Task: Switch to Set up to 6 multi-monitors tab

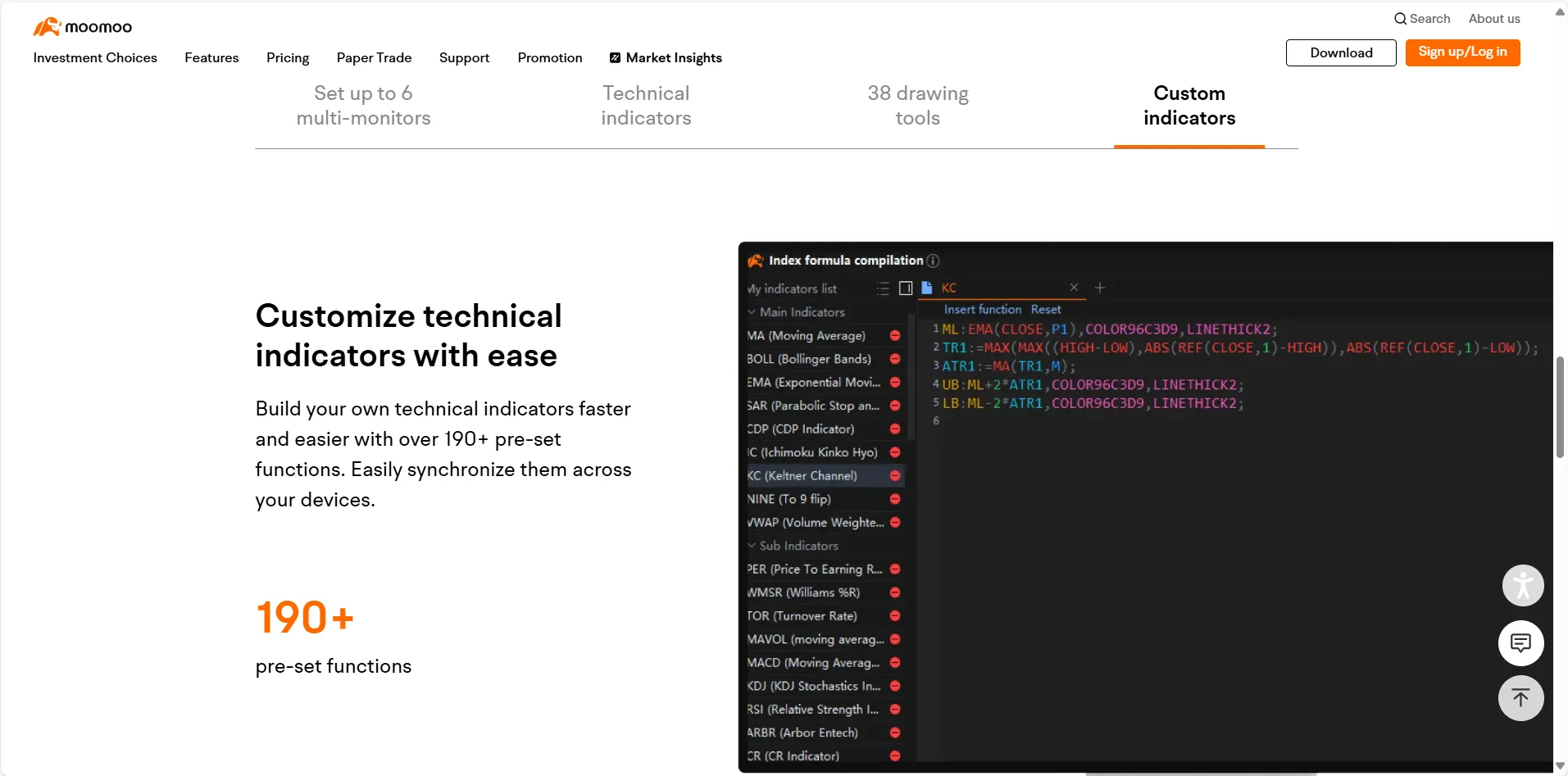Action: coord(363,106)
